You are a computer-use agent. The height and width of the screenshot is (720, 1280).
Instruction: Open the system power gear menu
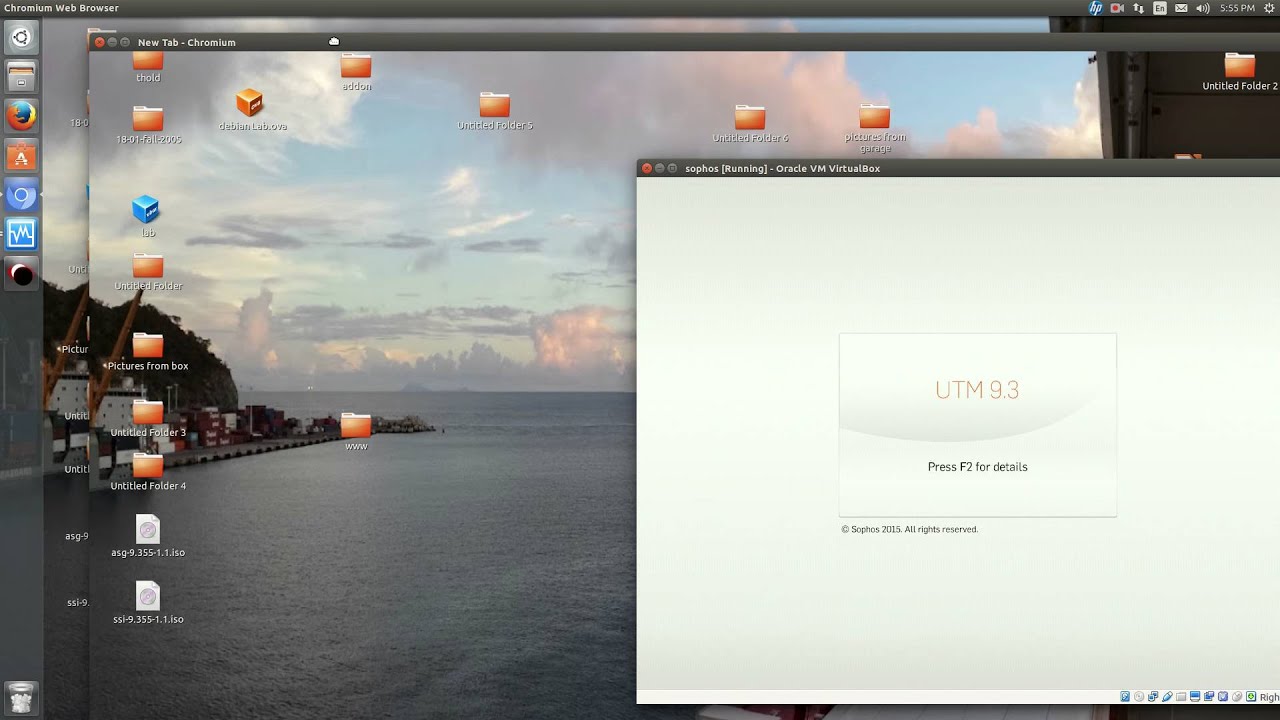pyautogui.click(x=1269, y=8)
